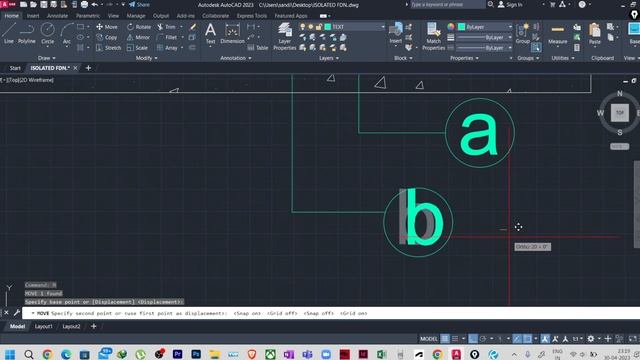Activate the Scale command
The height and width of the screenshot is (360, 640).
137,48
